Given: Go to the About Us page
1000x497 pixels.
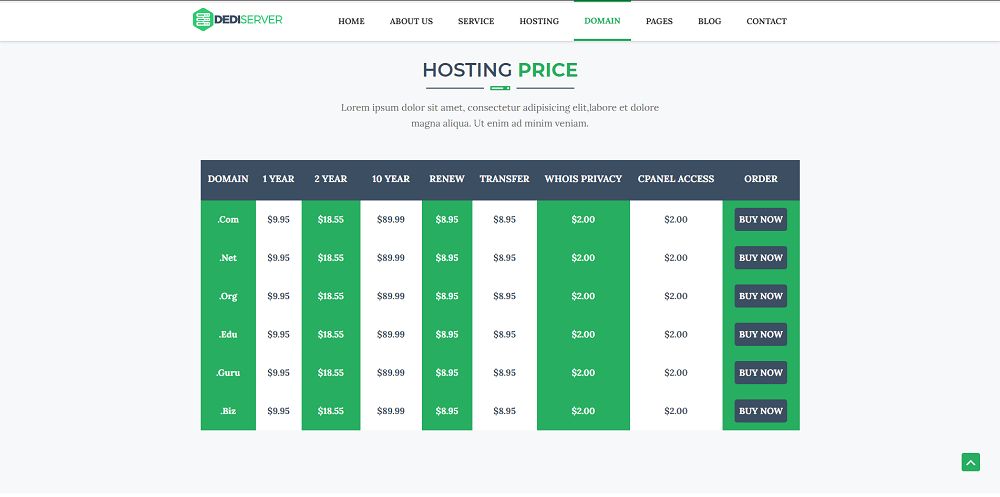Looking at the screenshot, I should [x=411, y=21].
